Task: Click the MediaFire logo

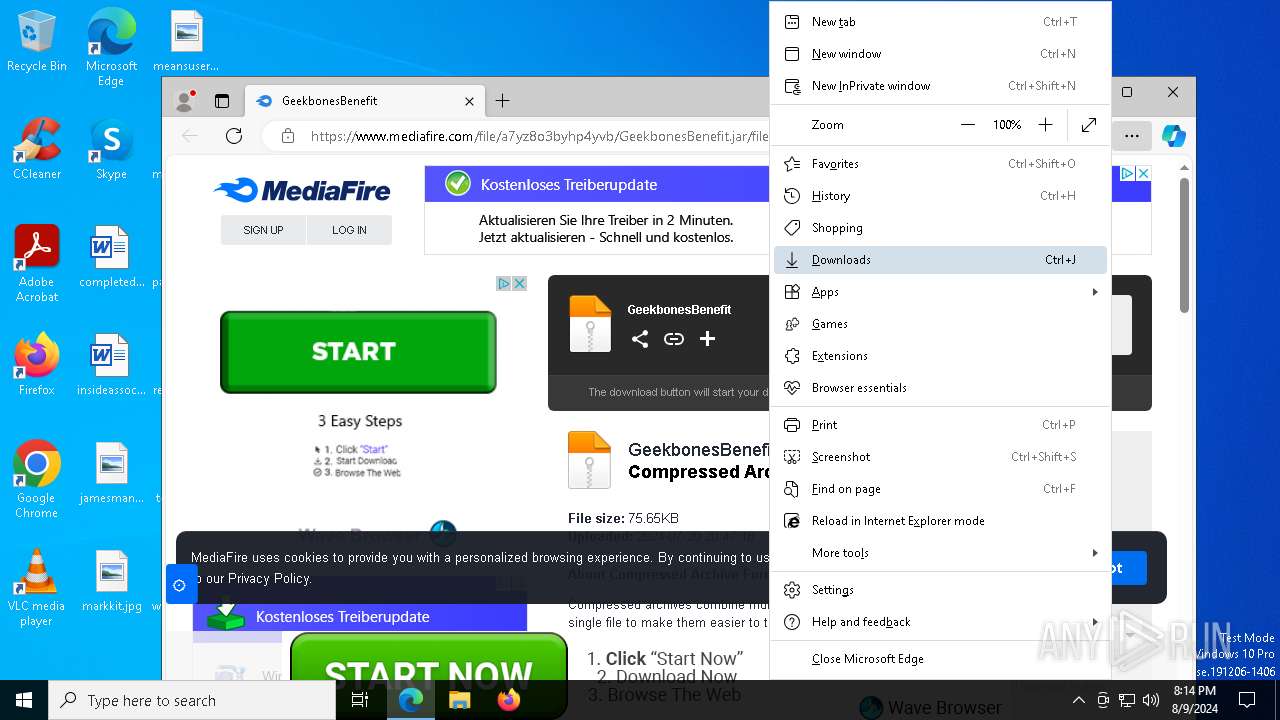Action: click(302, 190)
